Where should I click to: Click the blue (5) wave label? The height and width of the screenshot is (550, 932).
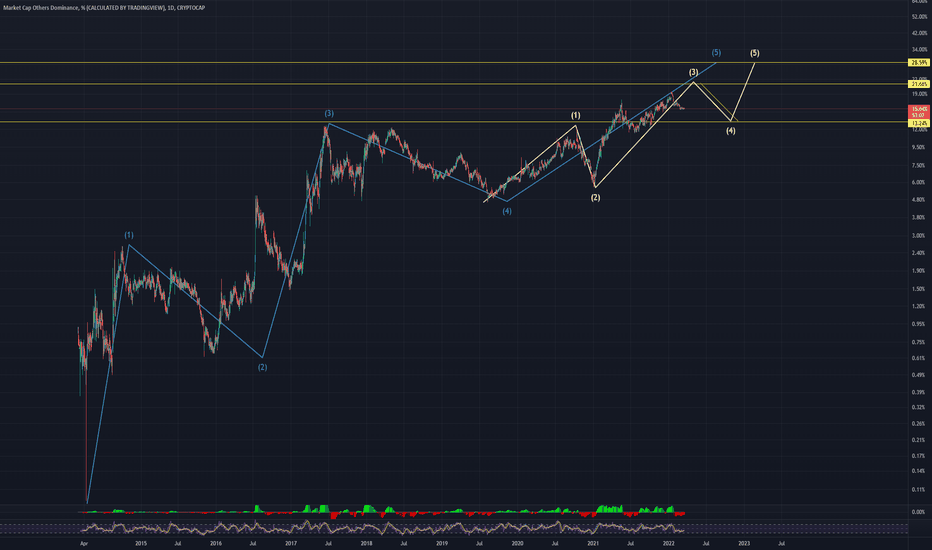716,53
